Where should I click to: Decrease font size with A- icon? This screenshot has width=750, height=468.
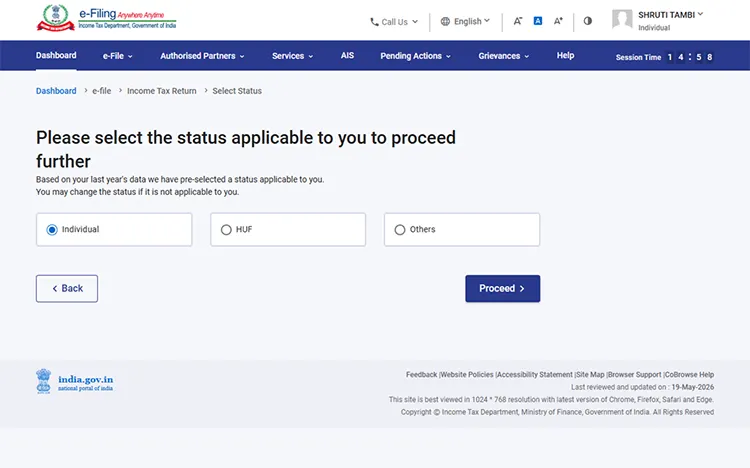[518, 21]
